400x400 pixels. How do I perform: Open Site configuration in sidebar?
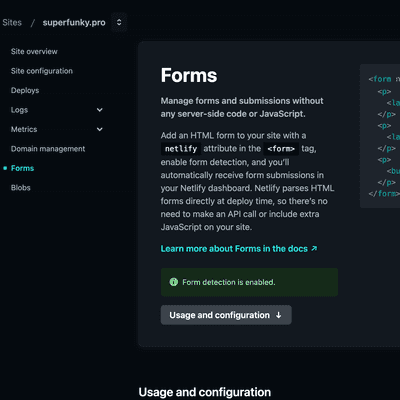[42, 71]
